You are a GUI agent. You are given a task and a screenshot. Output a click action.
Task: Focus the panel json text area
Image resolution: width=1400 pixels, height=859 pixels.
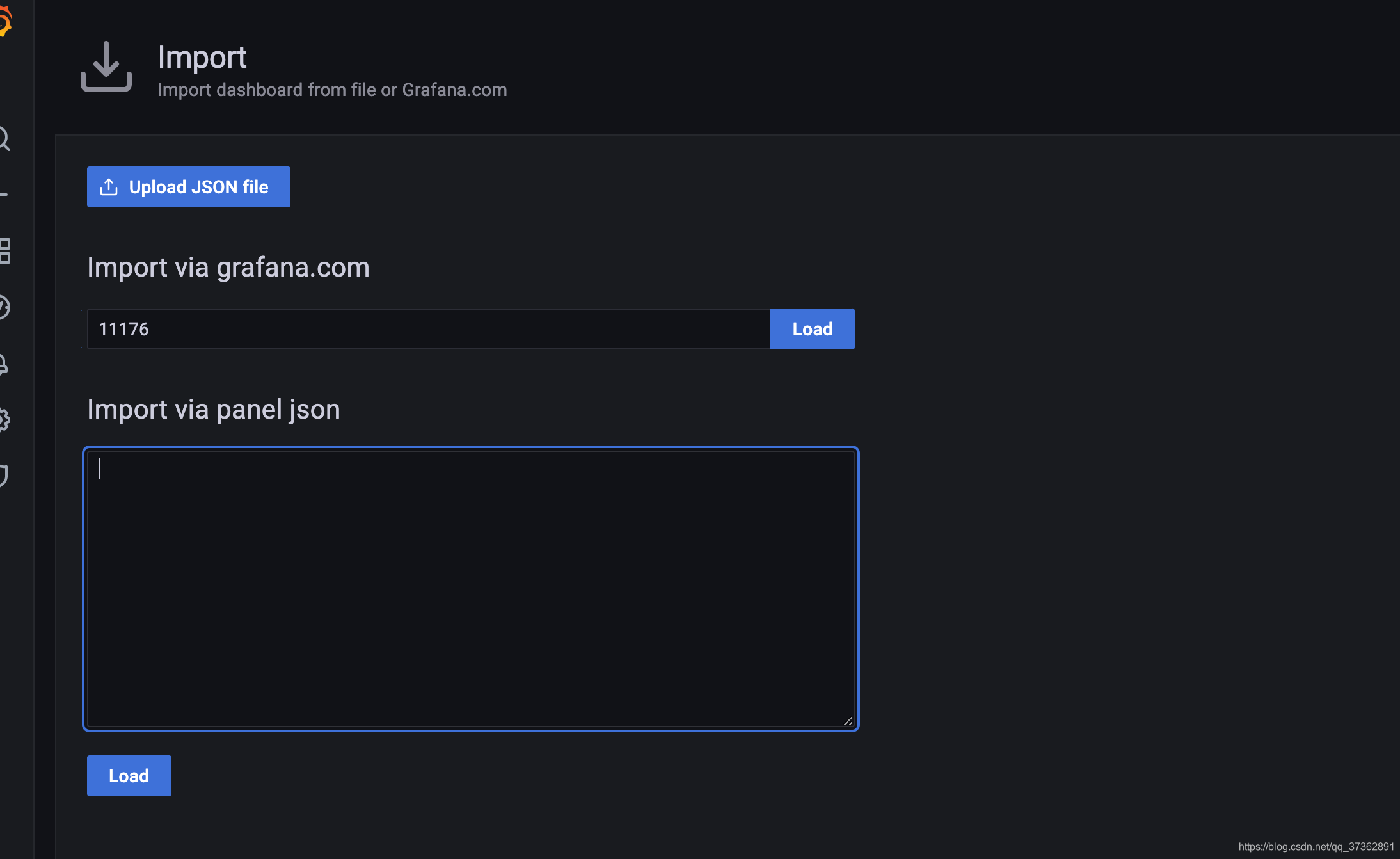tap(471, 589)
